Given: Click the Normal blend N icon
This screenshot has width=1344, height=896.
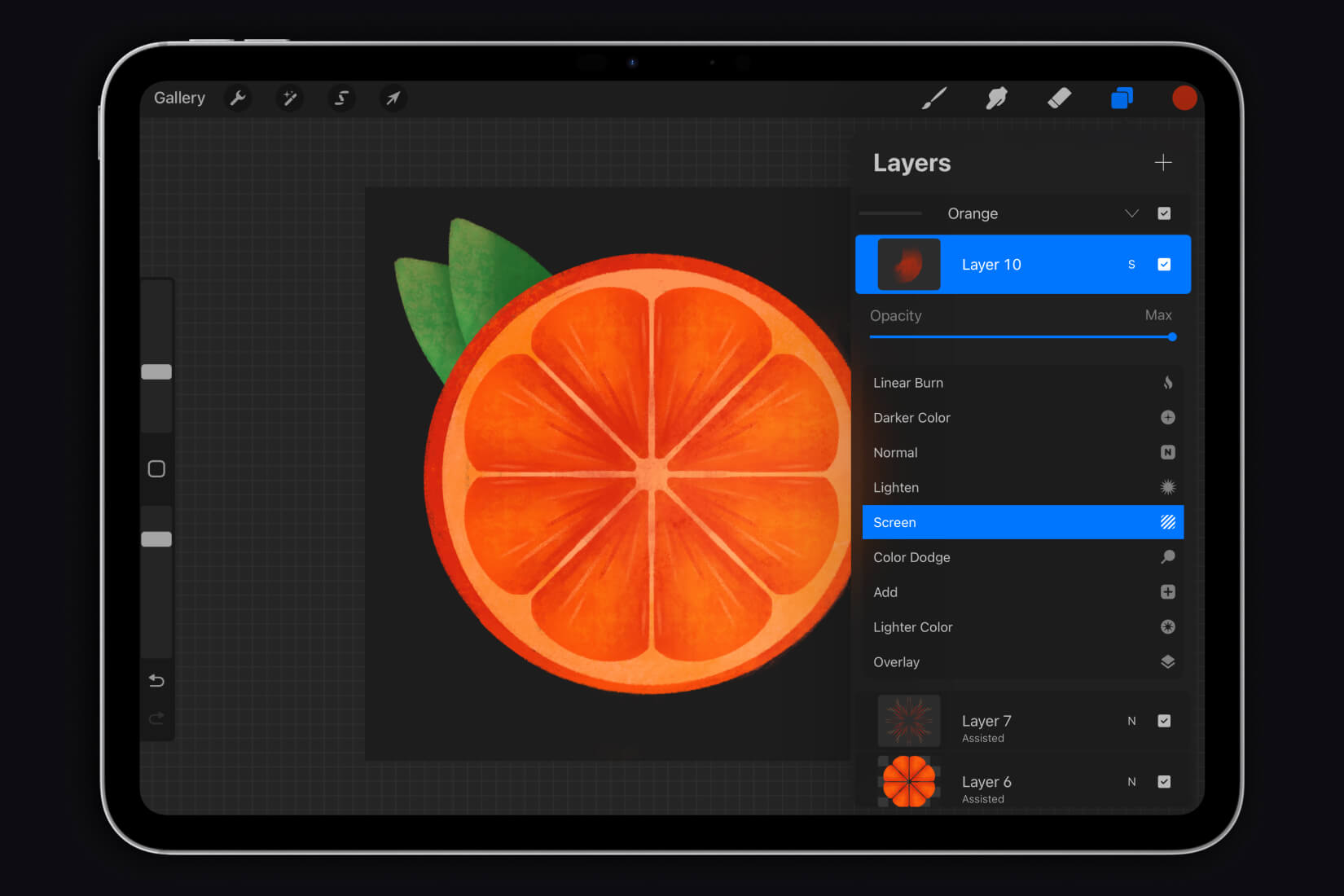Looking at the screenshot, I should (x=1167, y=452).
